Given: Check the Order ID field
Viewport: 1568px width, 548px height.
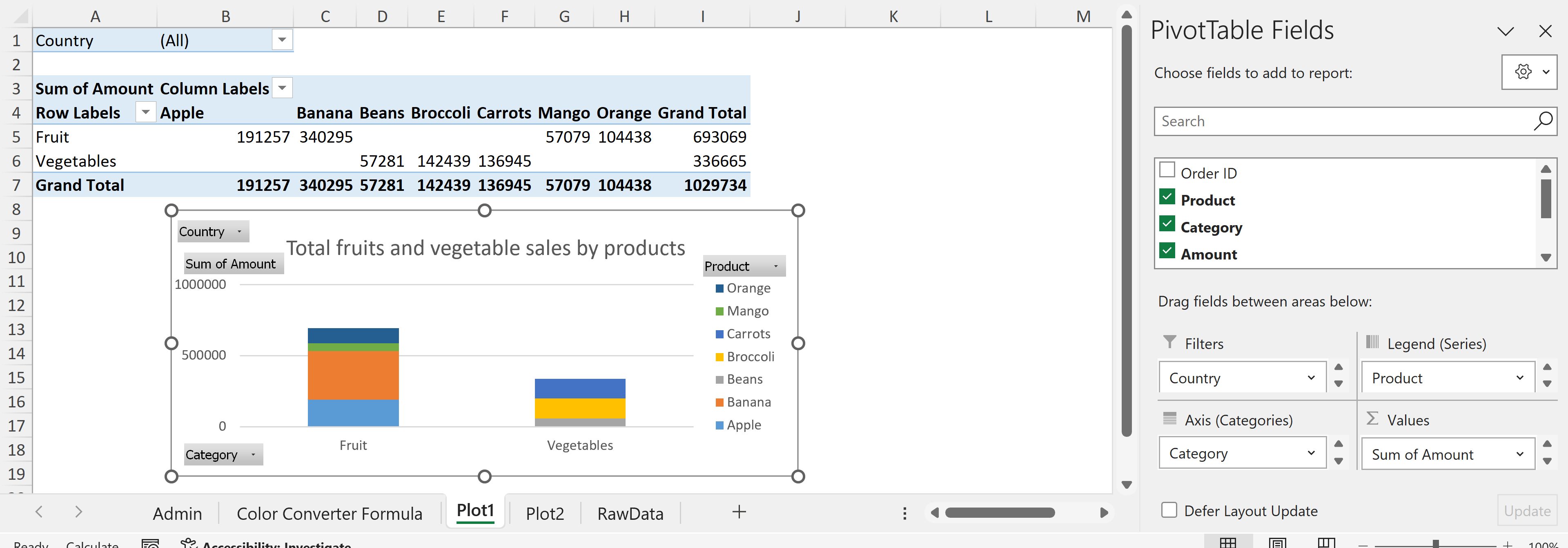Looking at the screenshot, I should 1167,170.
